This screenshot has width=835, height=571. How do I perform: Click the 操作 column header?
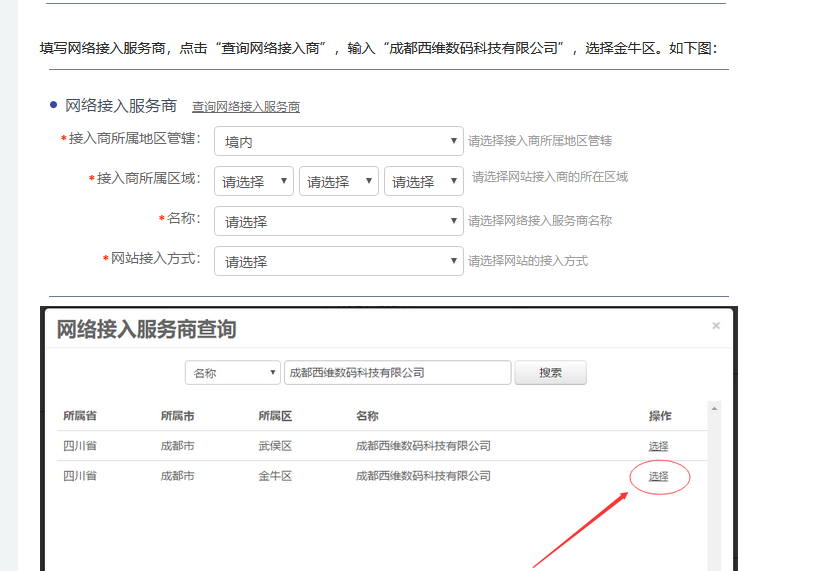660,416
